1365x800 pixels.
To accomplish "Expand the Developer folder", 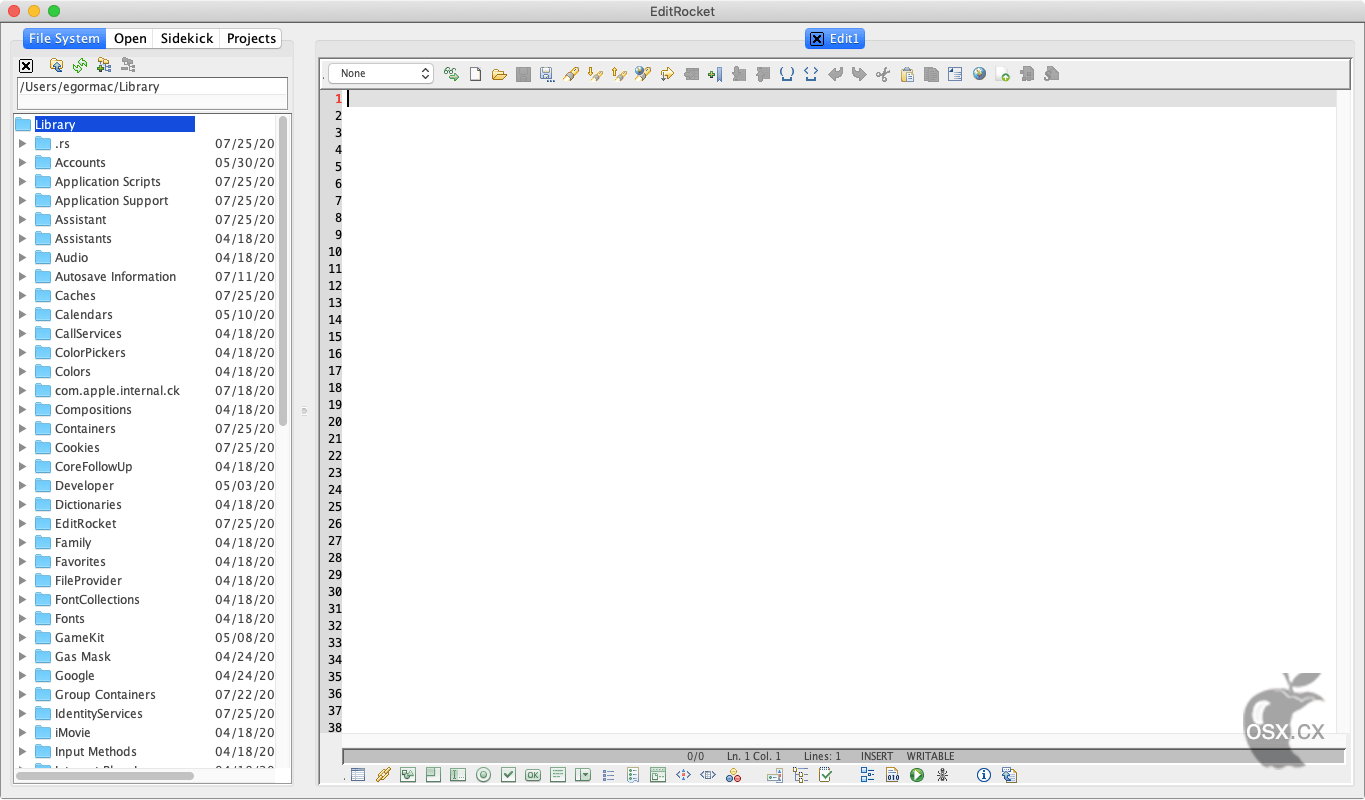I will [23, 485].
